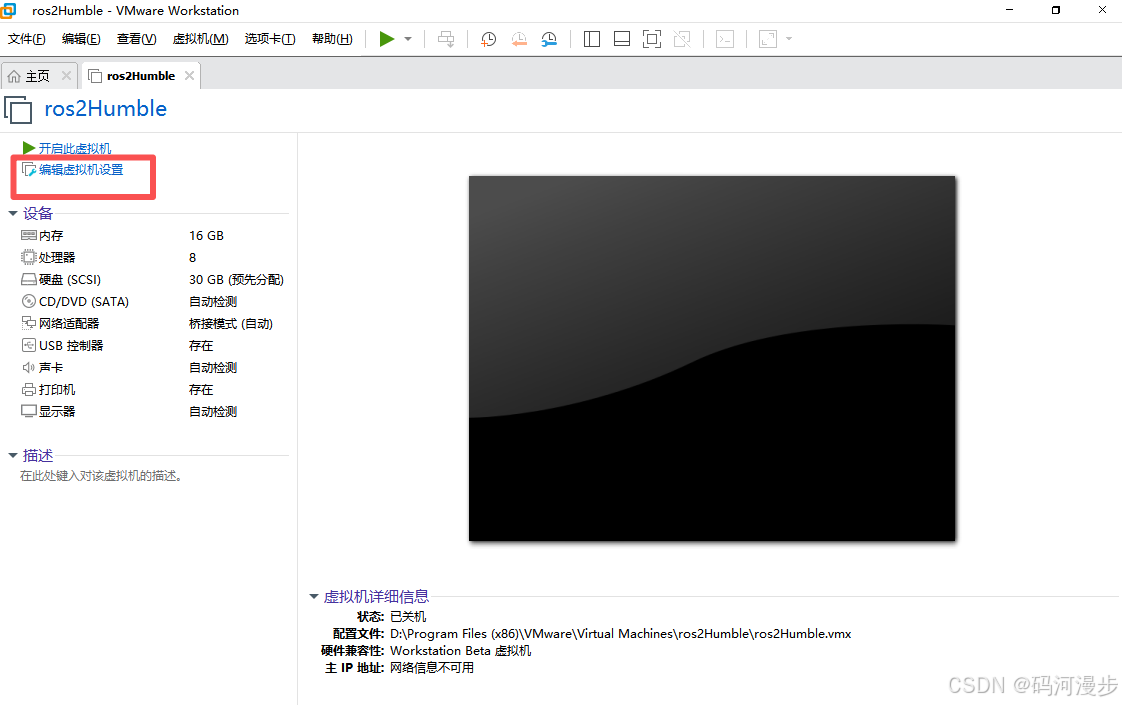Open the 帮助(H) menu

(332, 39)
